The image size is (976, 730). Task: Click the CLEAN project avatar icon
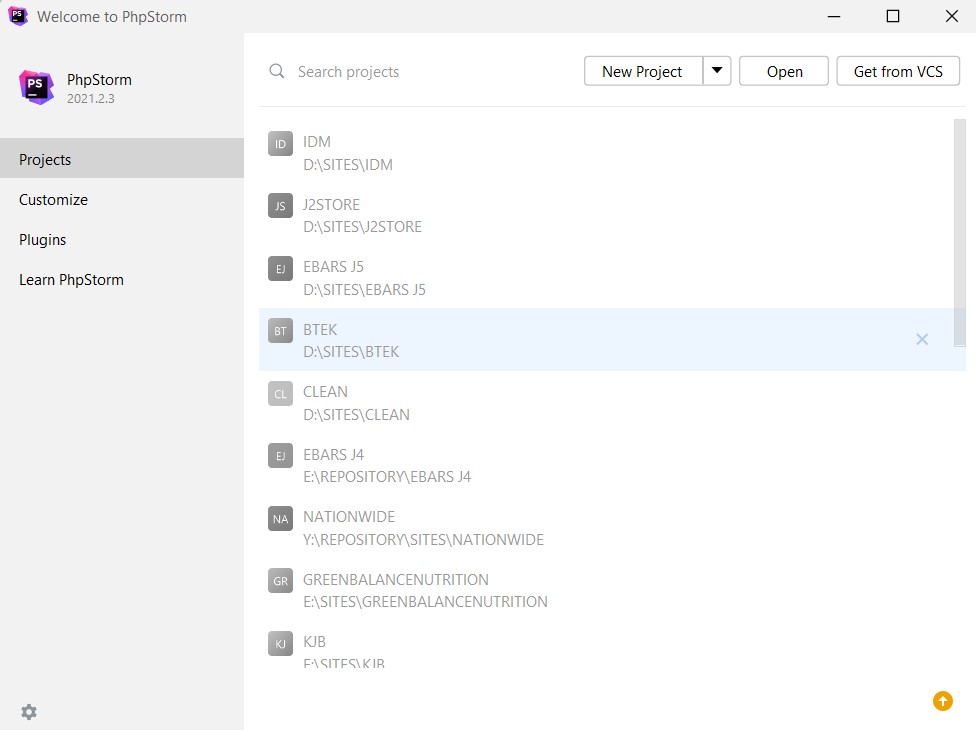[280, 394]
